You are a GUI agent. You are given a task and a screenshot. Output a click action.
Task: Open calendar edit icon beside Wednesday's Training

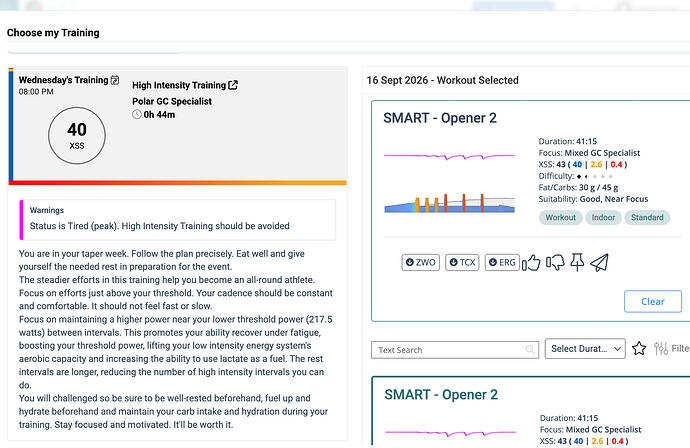(114, 80)
